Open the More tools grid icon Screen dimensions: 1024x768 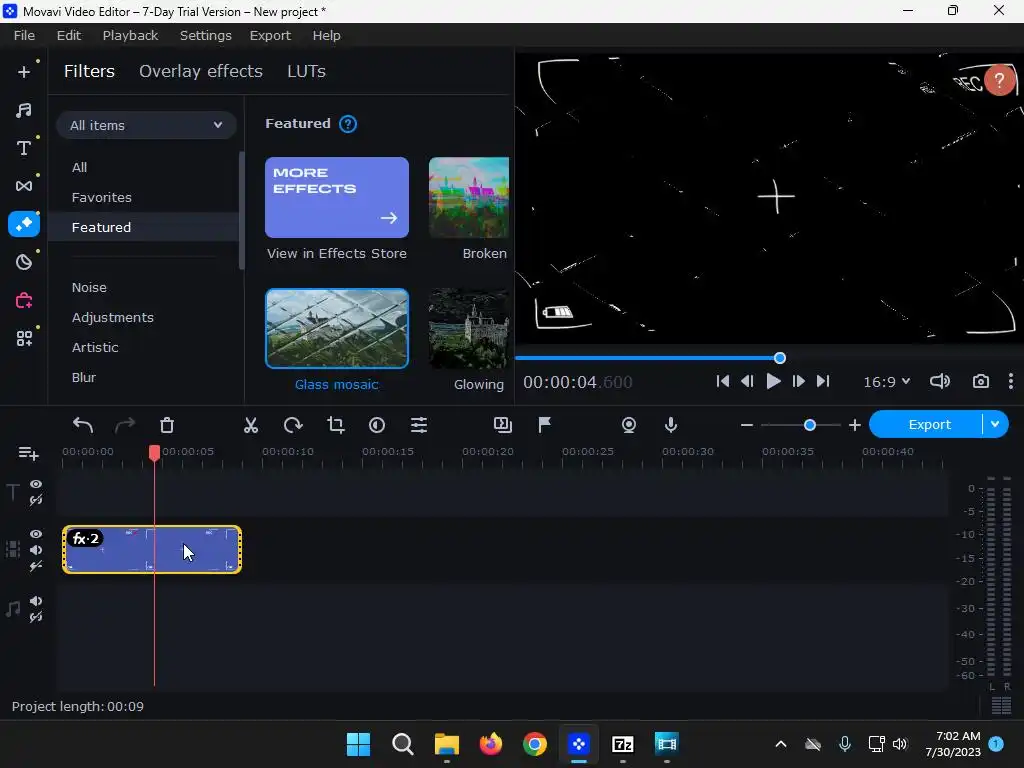pyautogui.click(x=24, y=338)
